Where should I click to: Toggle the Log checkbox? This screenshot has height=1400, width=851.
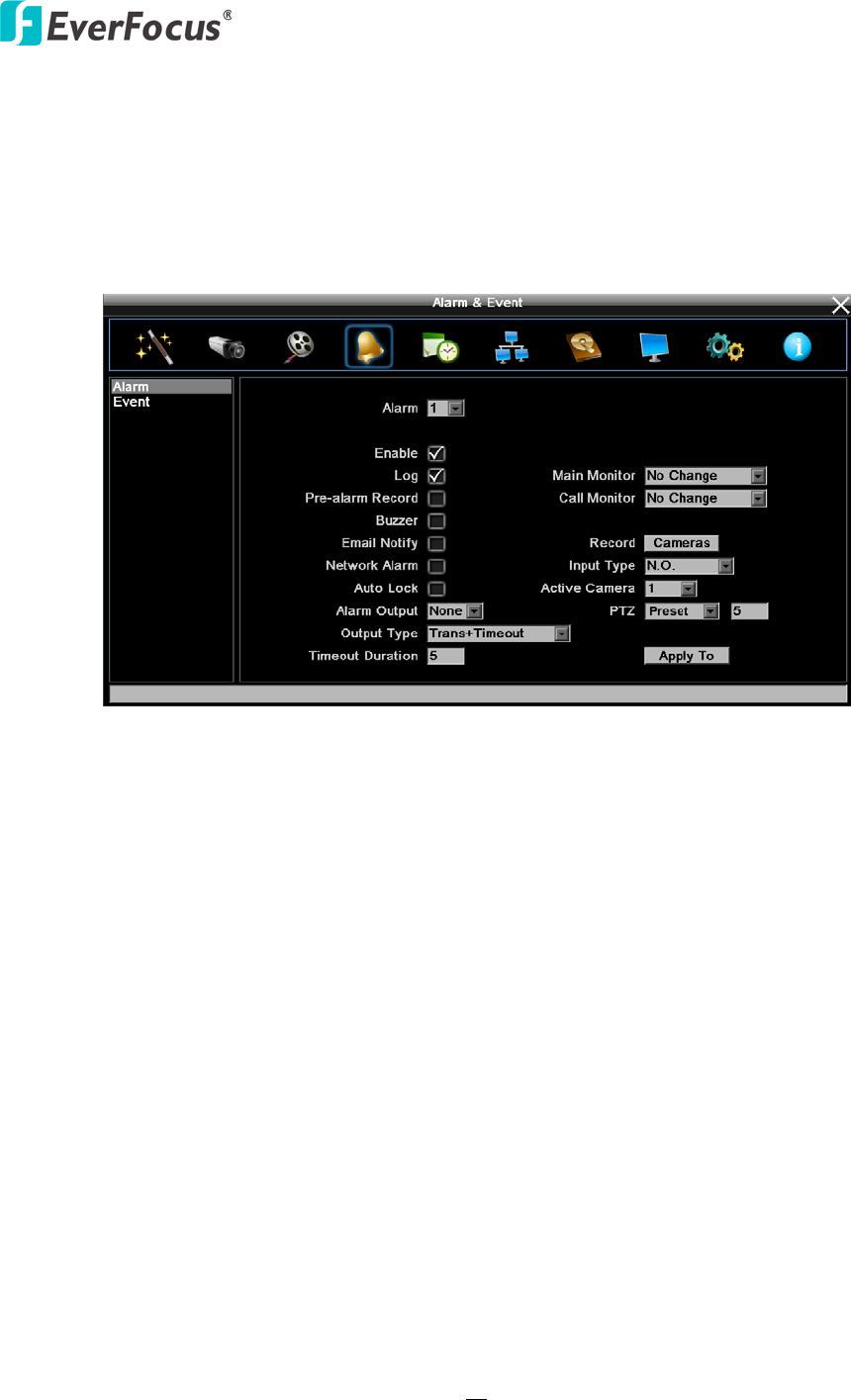tap(436, 476)
